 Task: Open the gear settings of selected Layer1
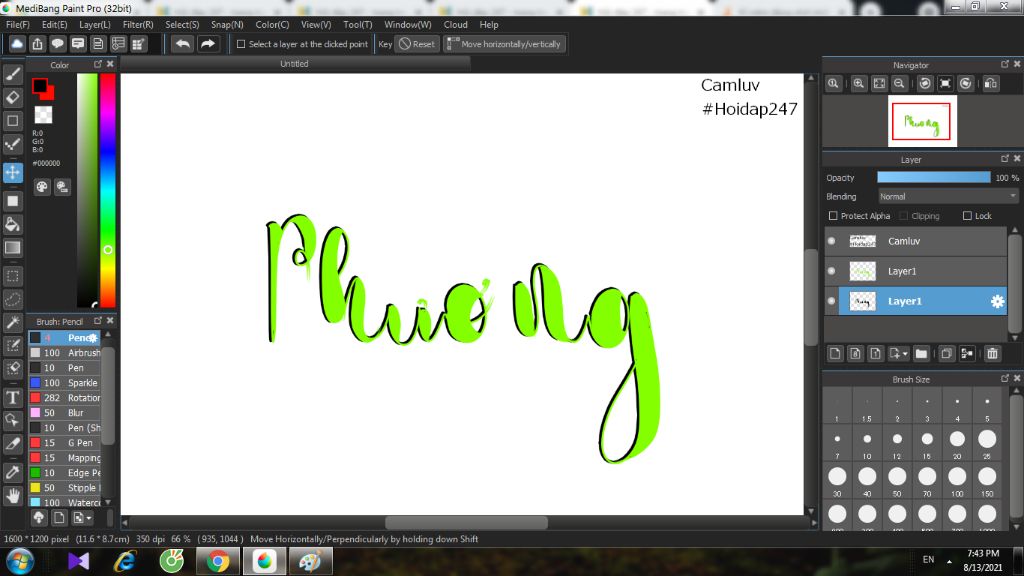(997, 301)
